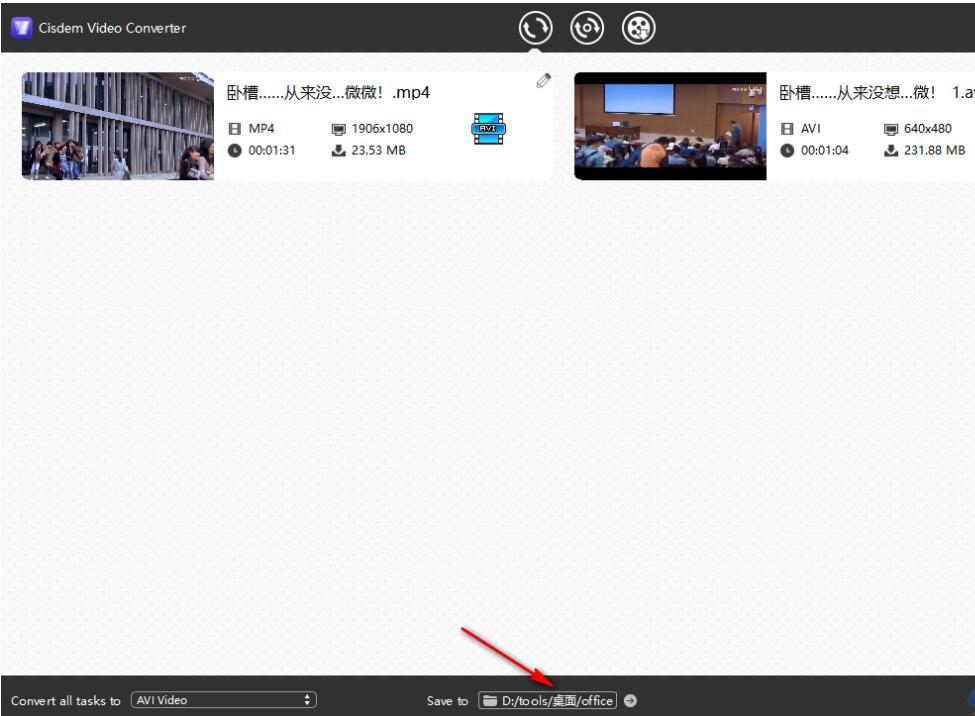Click the MP4 format label
This screenshot has height=716, width=975.
click(261, 129)
